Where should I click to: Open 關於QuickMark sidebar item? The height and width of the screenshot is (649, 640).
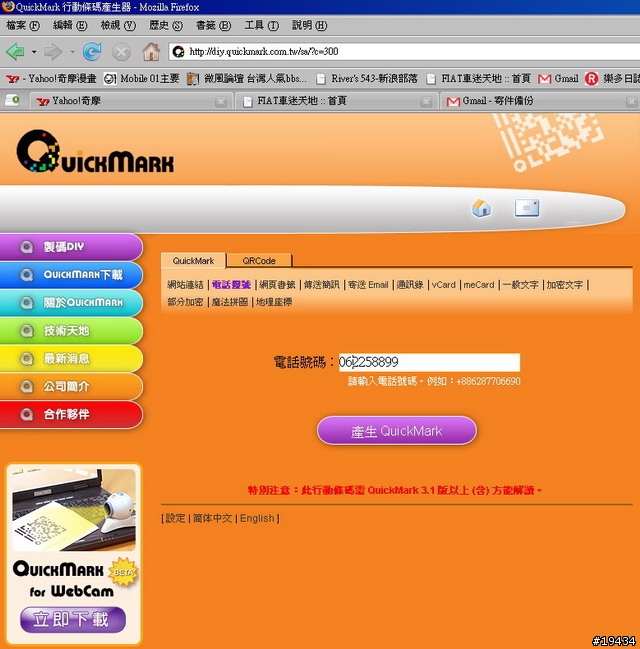[71, 303]
